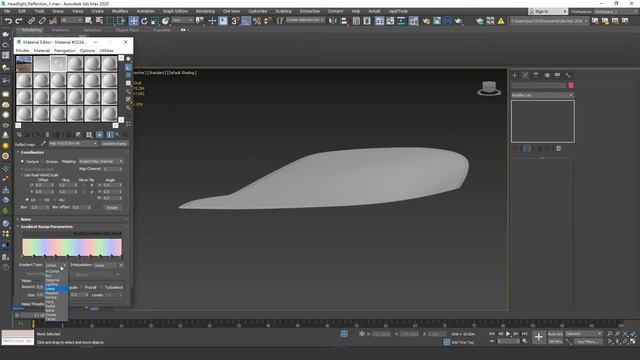Click the pink object color swatch
640x360 pixels.
(571, 85)
